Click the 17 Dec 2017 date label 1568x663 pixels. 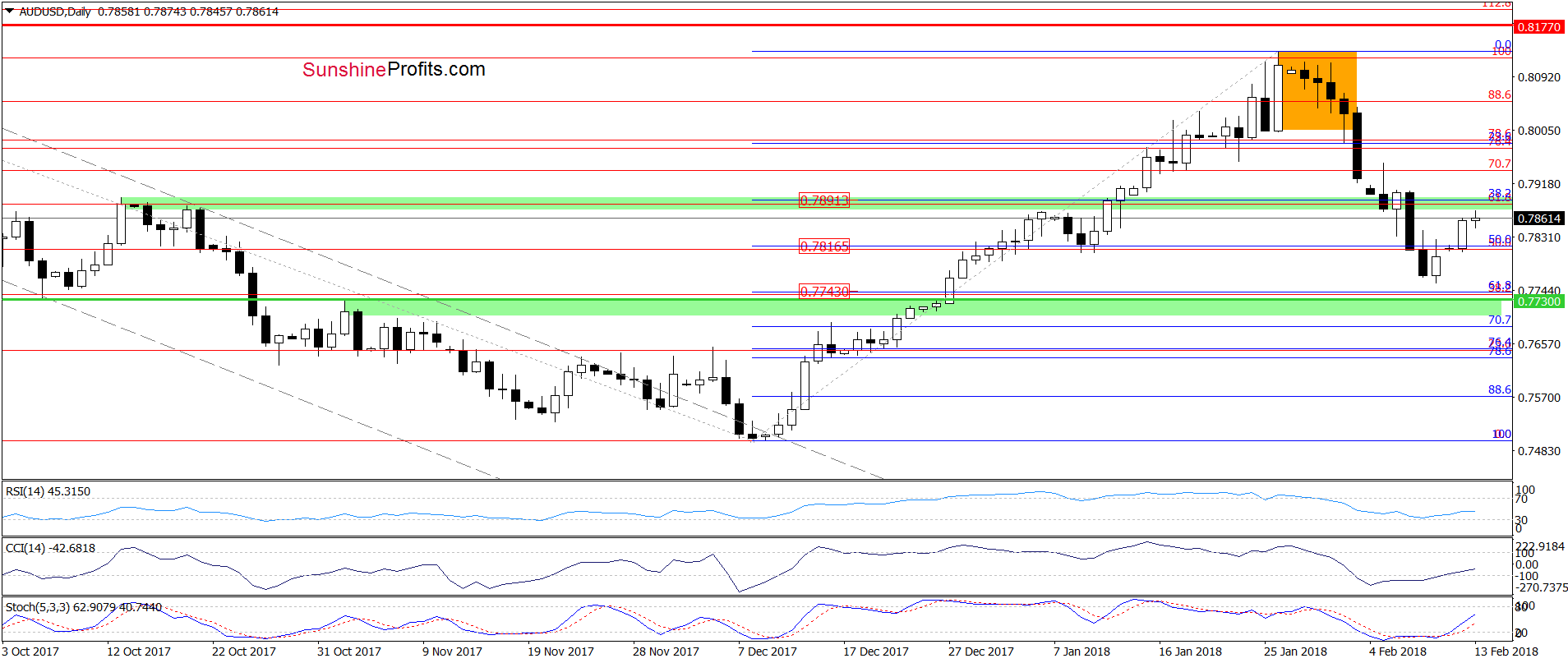point(876,651)
